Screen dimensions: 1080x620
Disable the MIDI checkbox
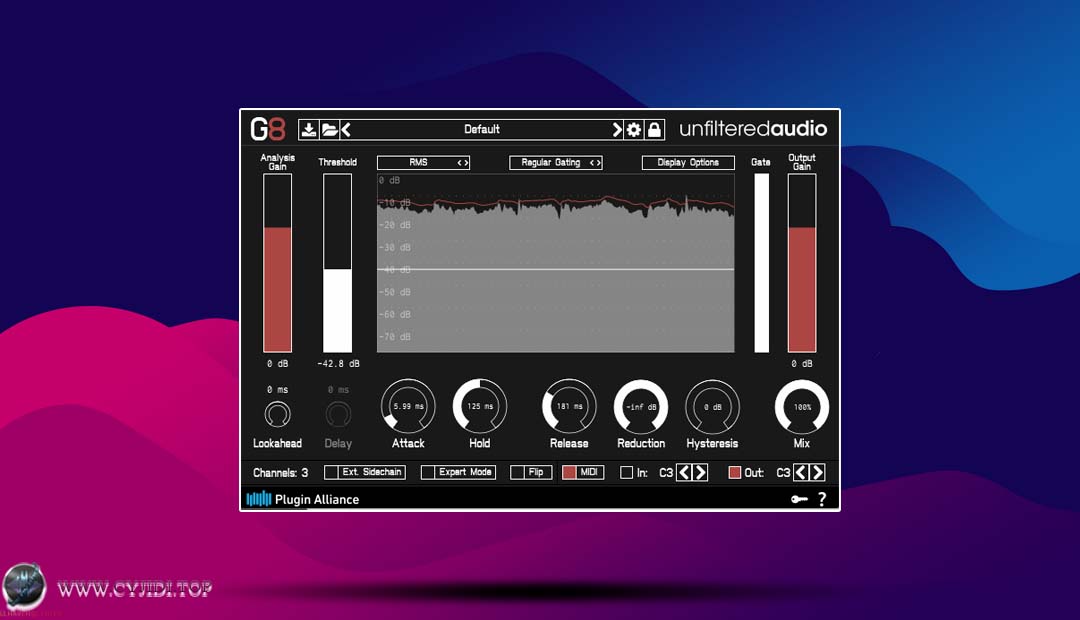(569, 473)
